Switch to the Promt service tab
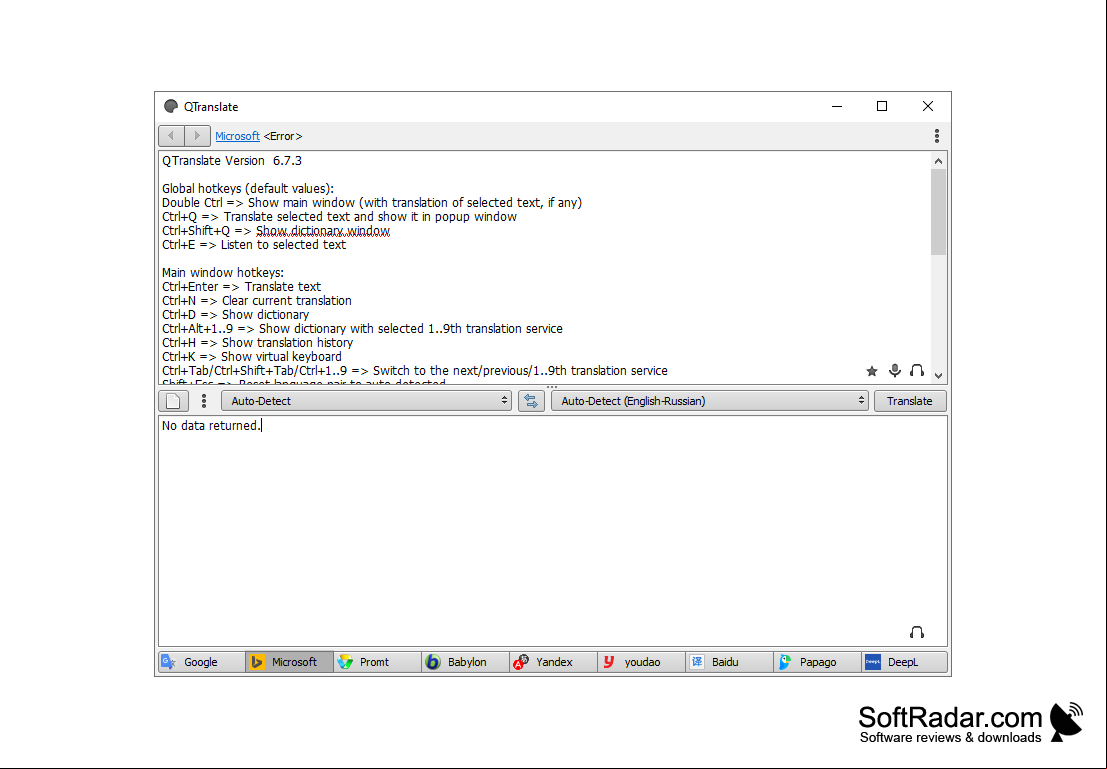Image resolution: width=1107 pixels, height=769 pixels. click(378, 662)
